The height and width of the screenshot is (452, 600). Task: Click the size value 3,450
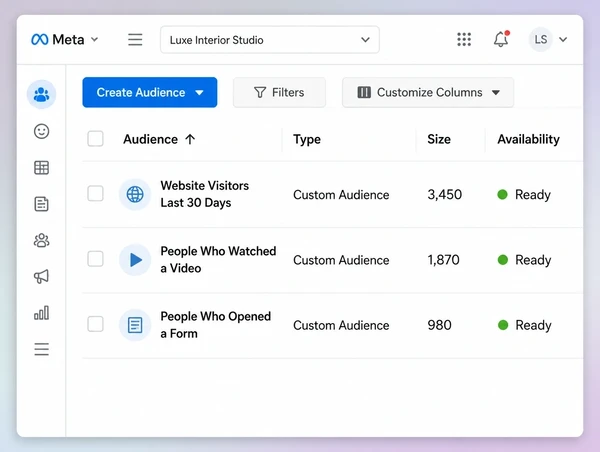(x=445, y=194)
